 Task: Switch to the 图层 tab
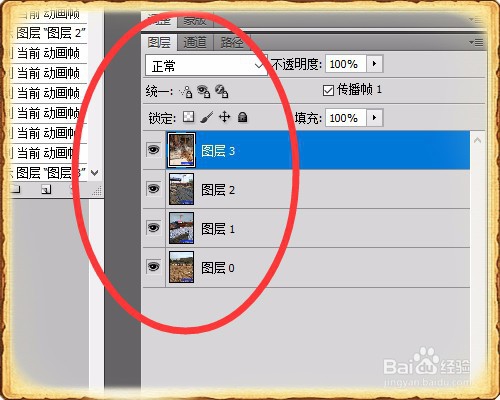[x=159, y=43]
